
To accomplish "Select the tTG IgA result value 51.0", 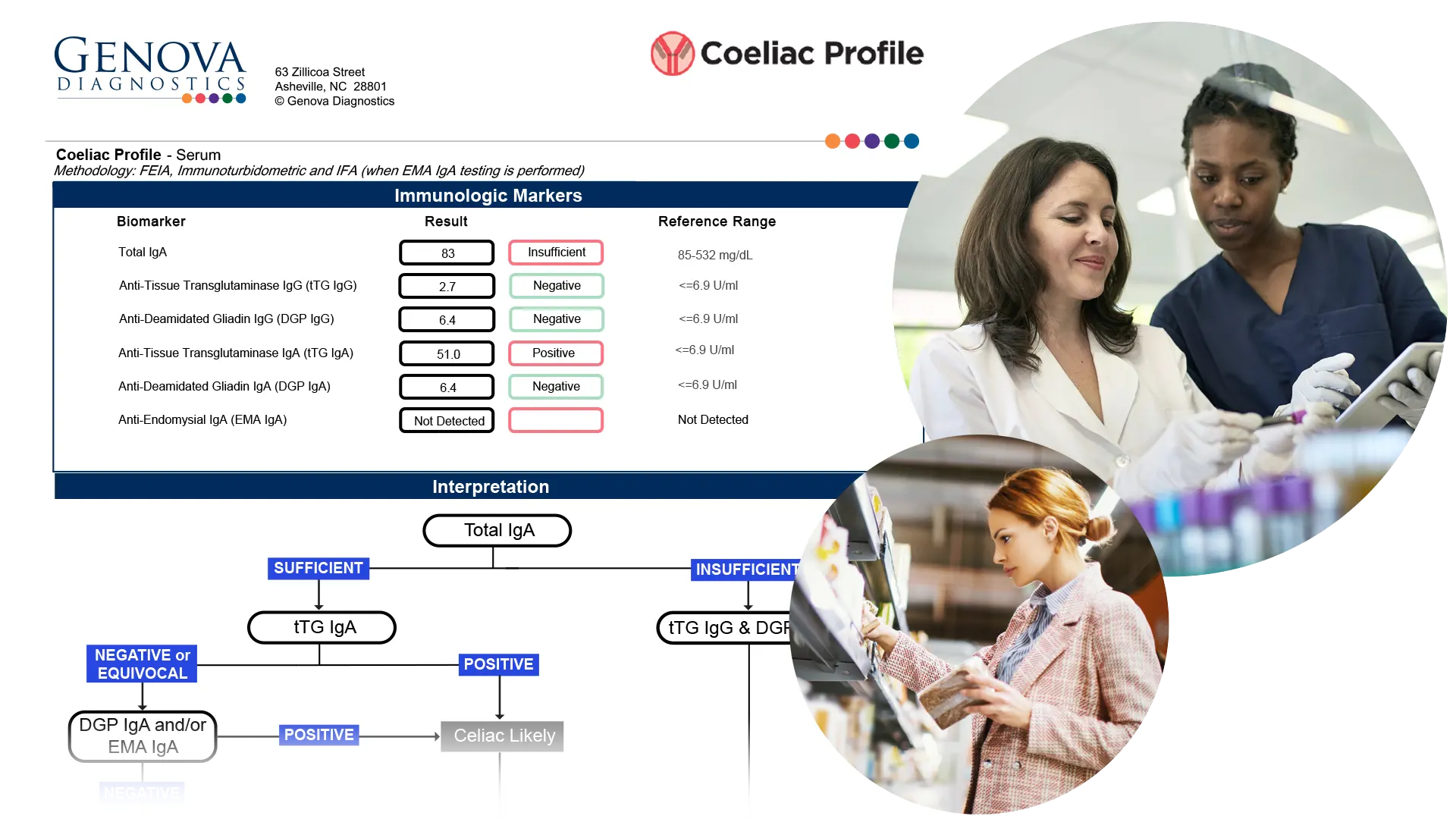I will point(447,353).
